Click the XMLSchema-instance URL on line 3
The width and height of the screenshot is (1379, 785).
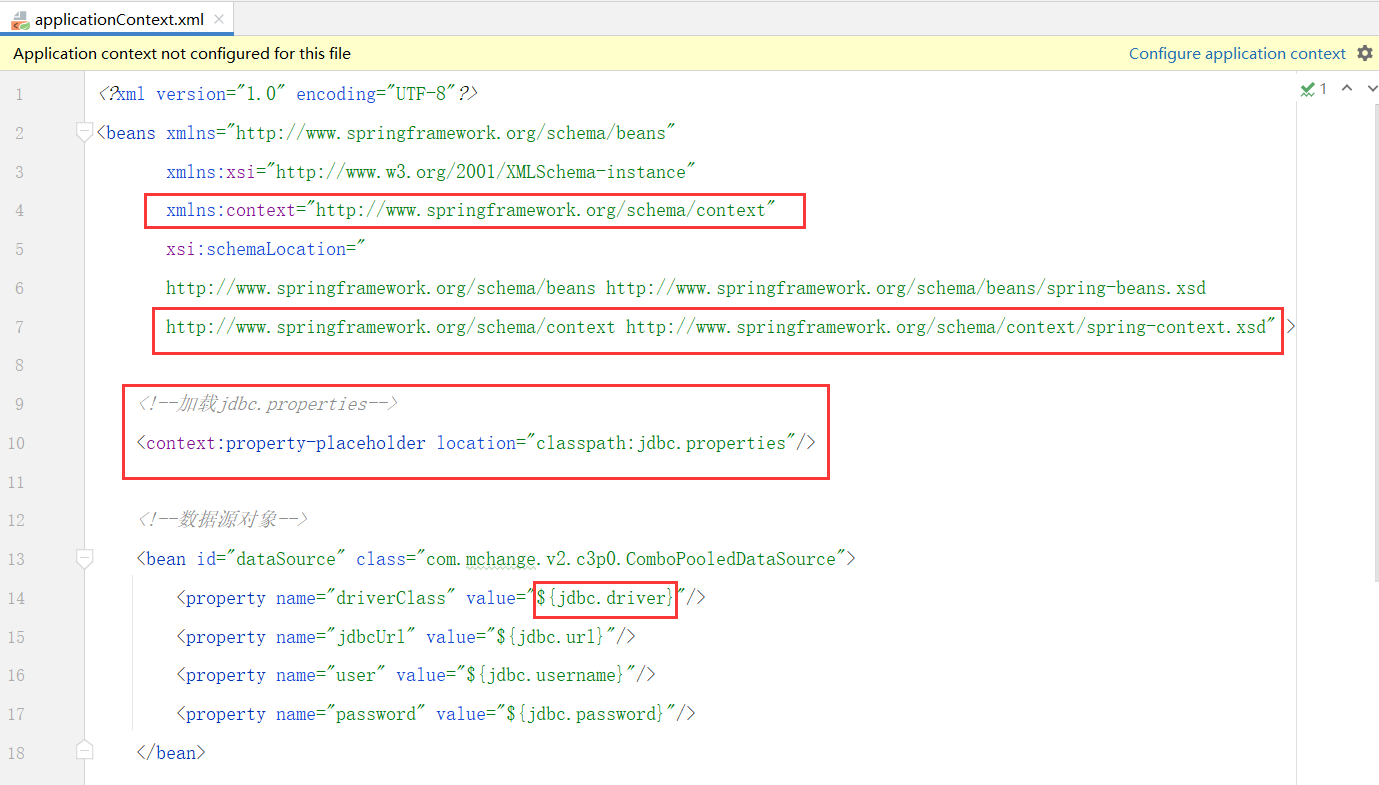(x=481, y=172)
